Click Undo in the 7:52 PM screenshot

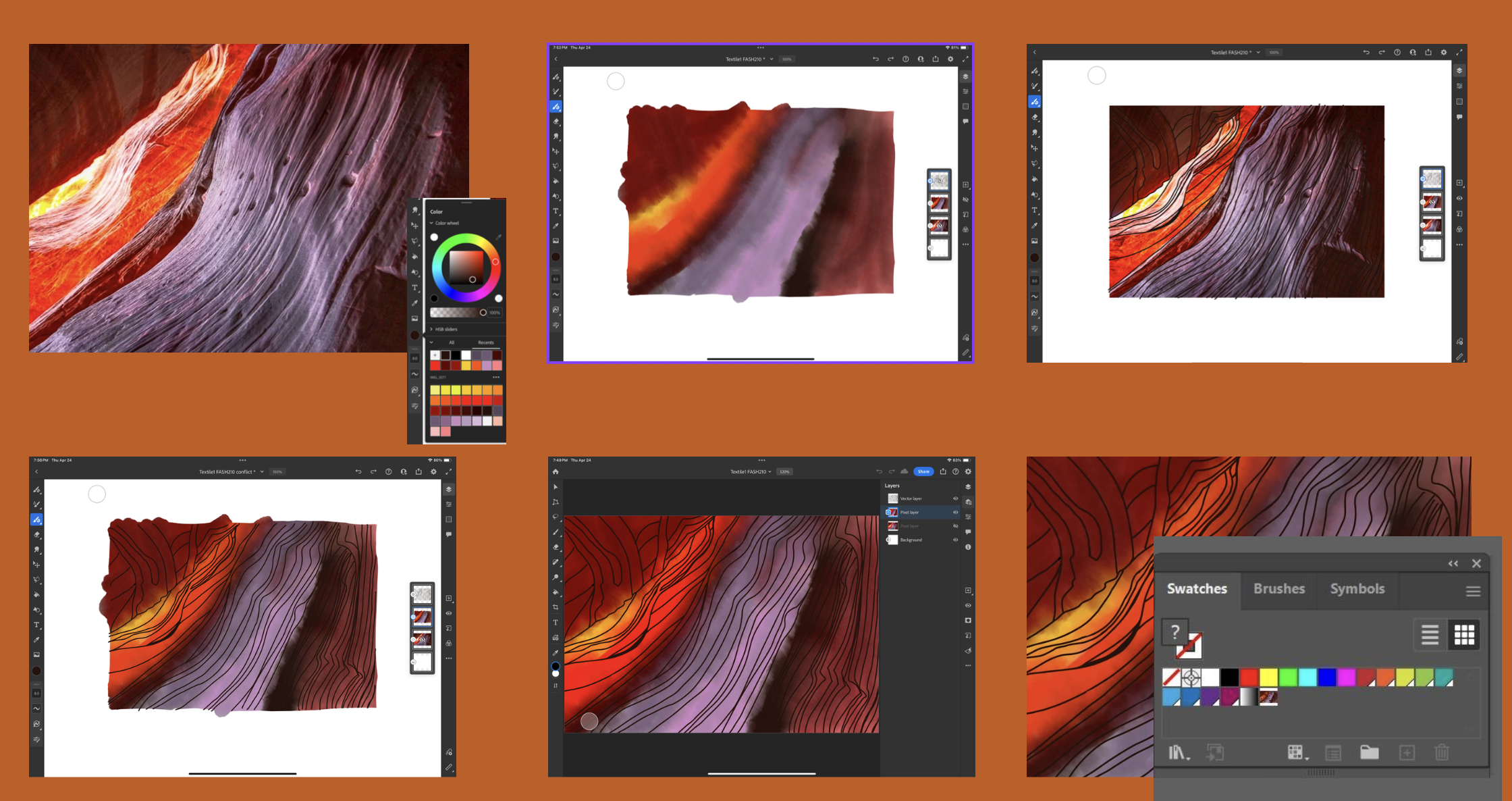pyautogui.click(x=875, y=59)
